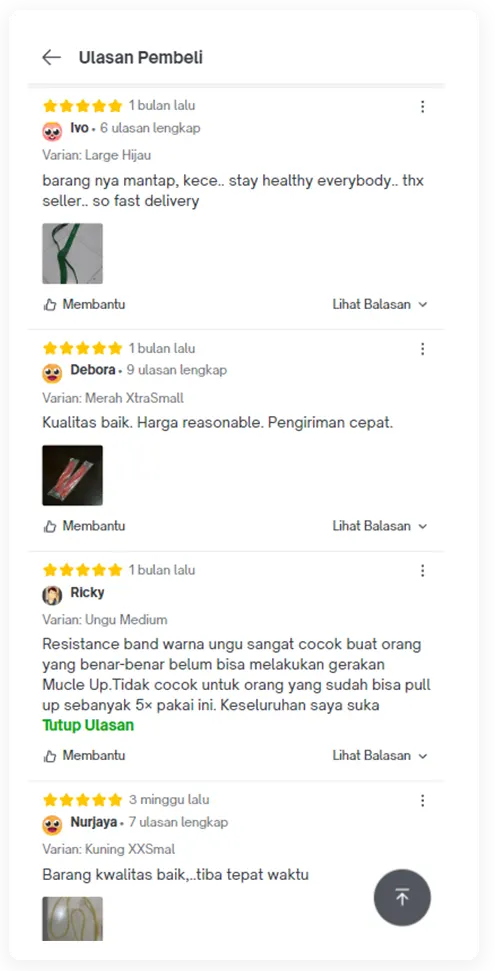Collapse review with Tutup Ulasan link
Screen dimensions: 495x971
(x=88, y=725)
